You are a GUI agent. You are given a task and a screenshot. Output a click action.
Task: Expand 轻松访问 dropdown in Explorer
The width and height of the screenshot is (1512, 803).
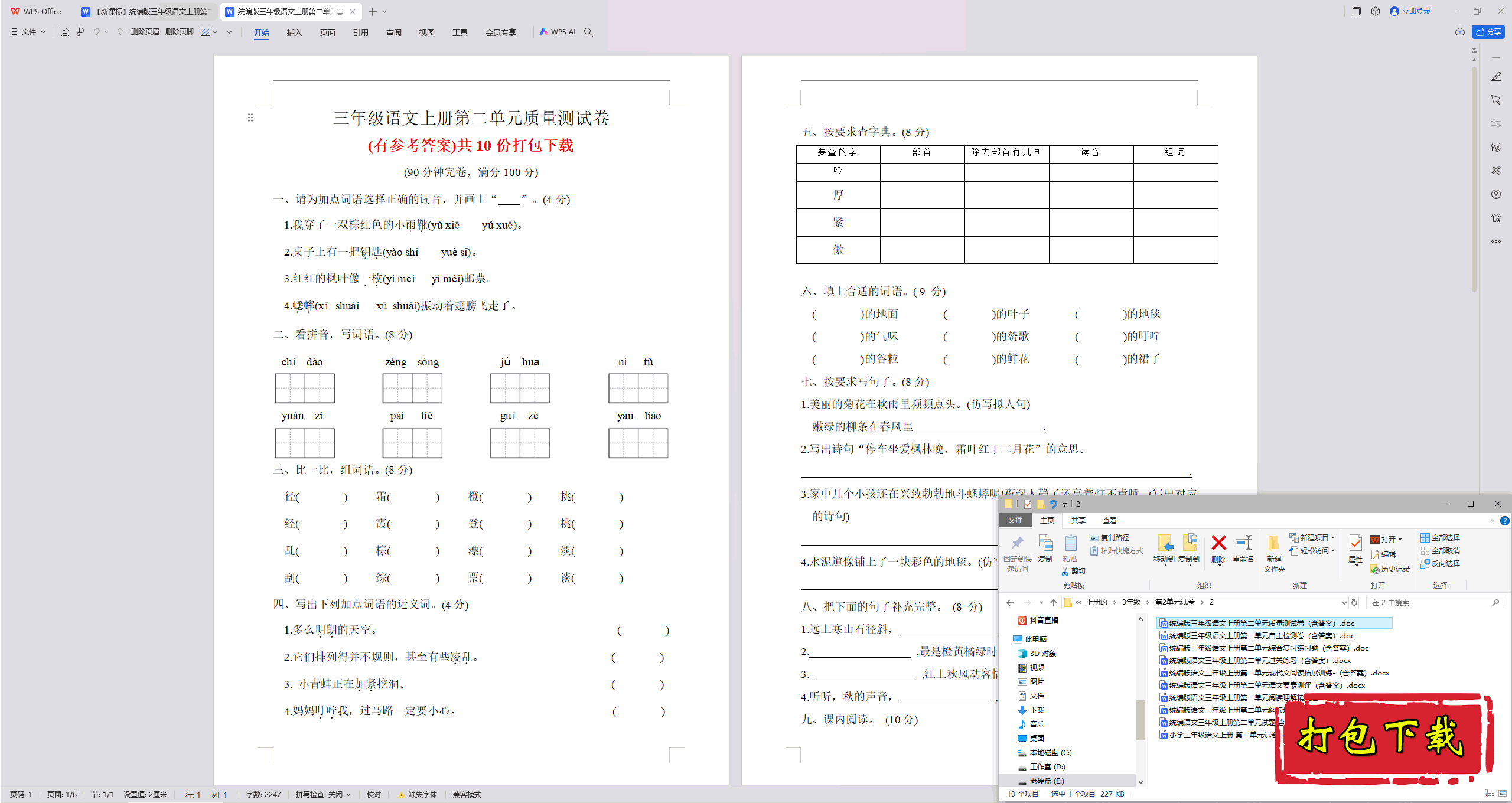(1333, 551)
